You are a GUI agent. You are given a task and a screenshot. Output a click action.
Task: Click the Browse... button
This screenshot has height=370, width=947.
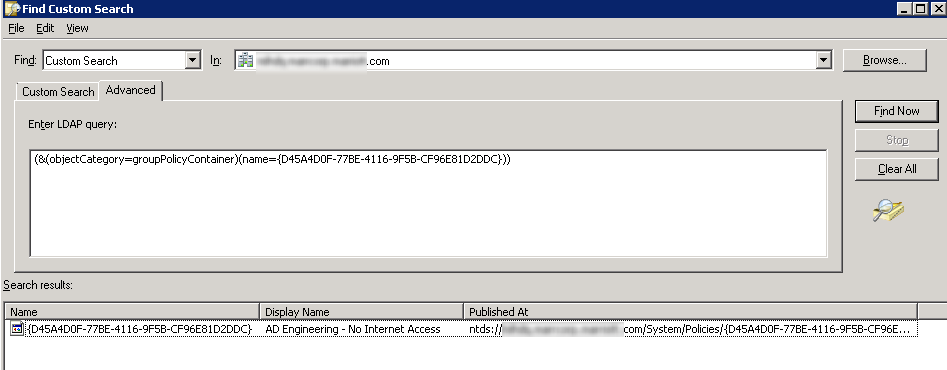pos(884,60)
